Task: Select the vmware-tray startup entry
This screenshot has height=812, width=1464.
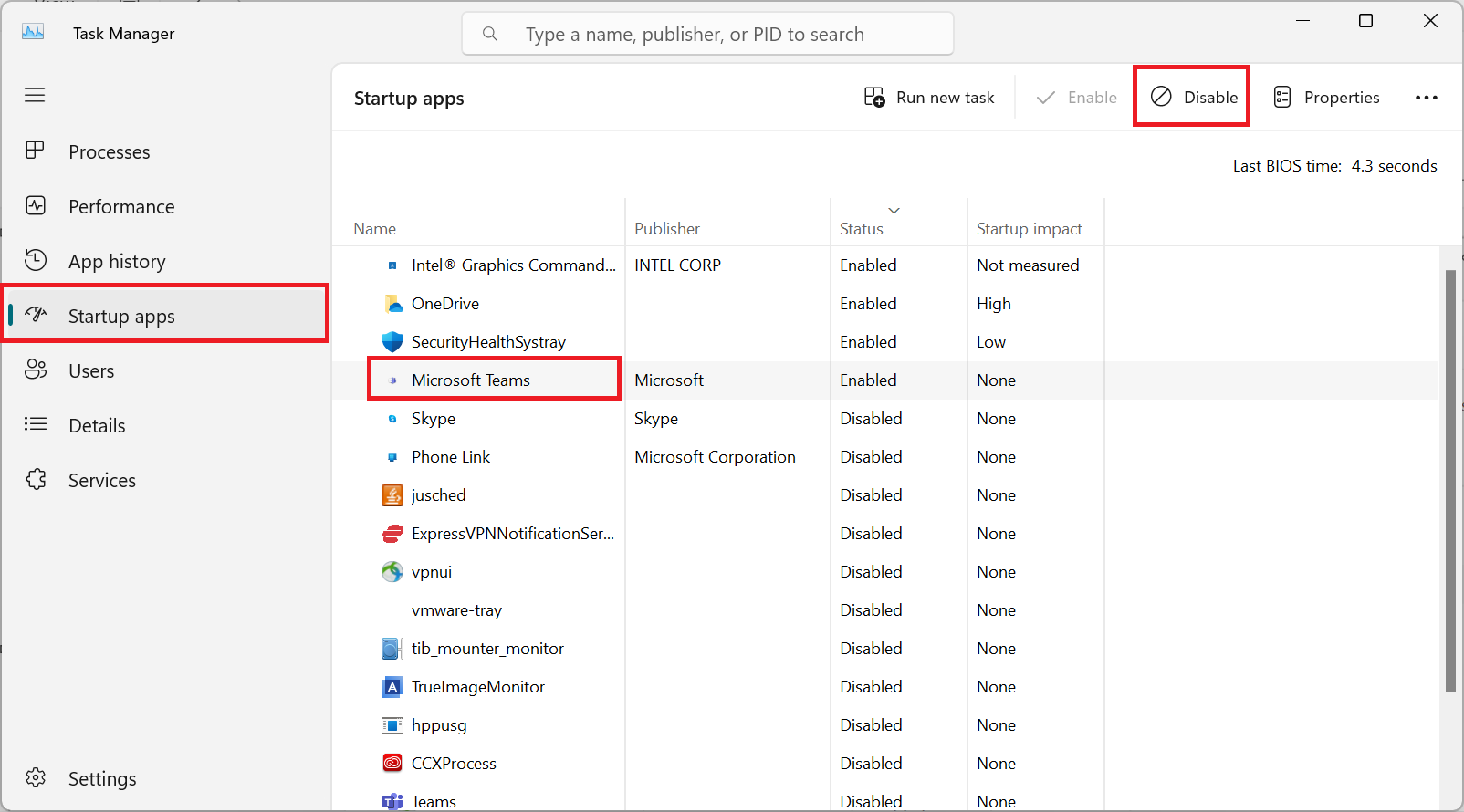Action: click(x=456, y=610)
